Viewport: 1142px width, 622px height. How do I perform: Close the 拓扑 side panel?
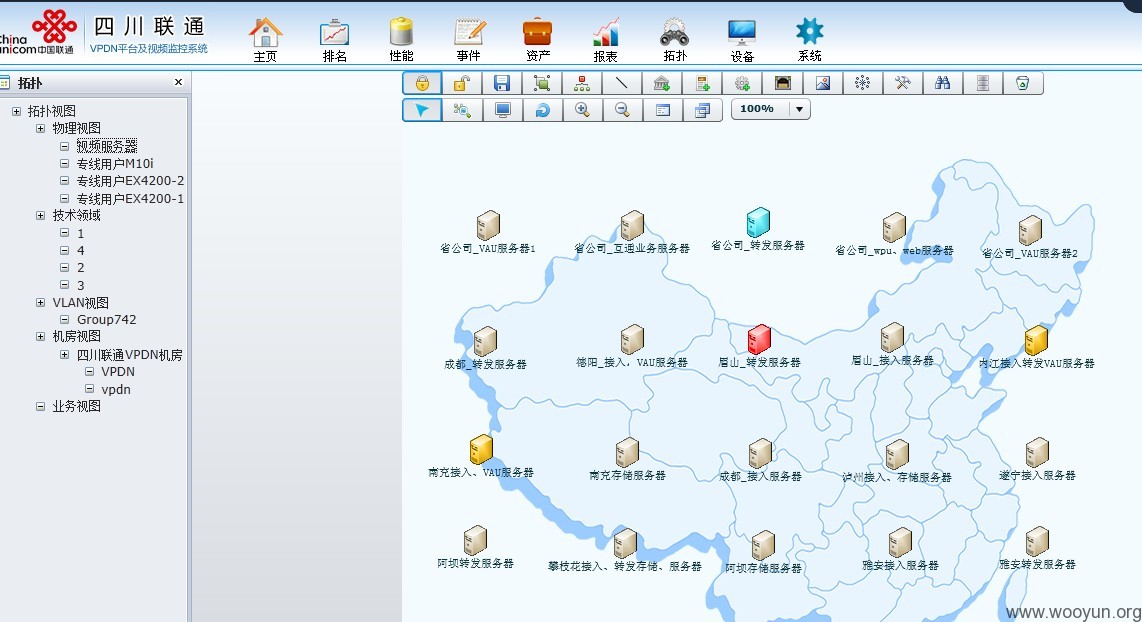[x=178, y=82]
